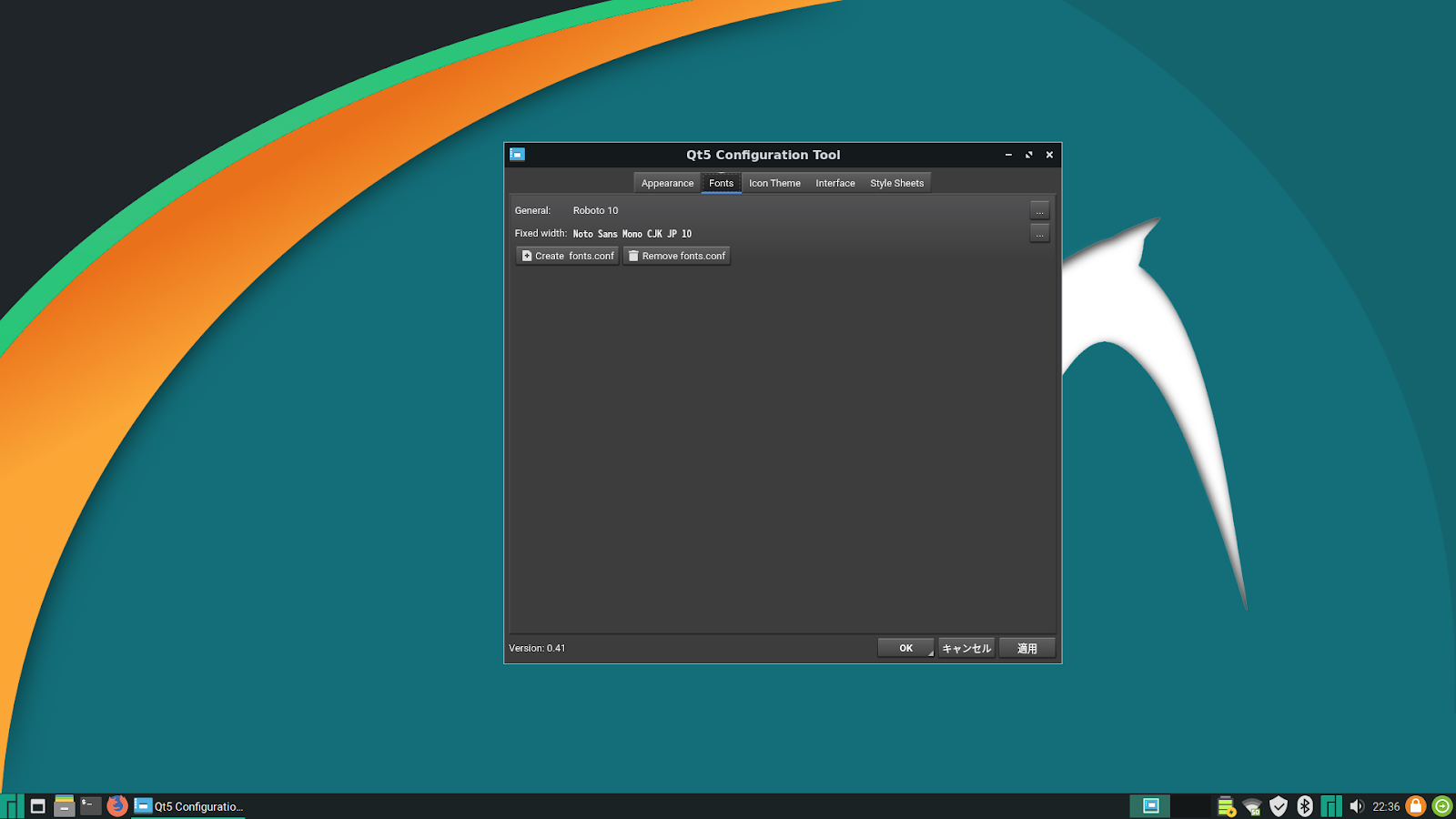Screen dimensions: 1456x819
Task: Switch to the Appearance tab
Action: (x=667, y=183)
